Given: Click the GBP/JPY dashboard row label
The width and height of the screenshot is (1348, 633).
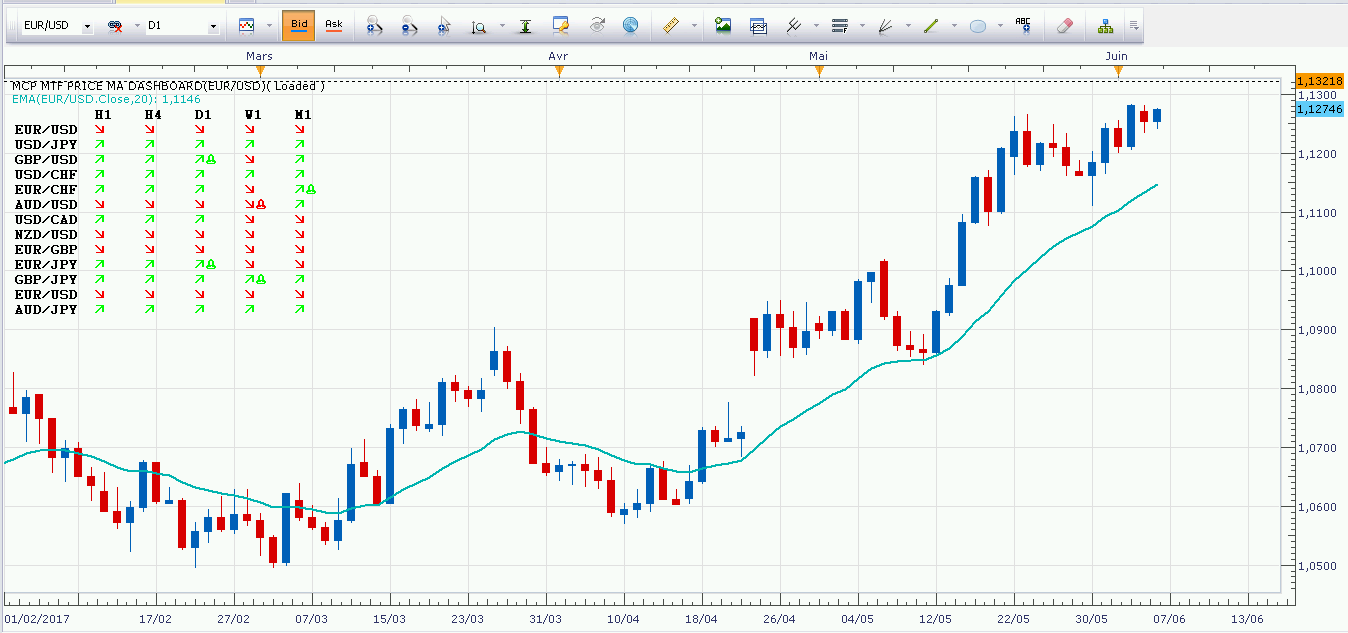Looking at the screenshot, I should (46, 280).
